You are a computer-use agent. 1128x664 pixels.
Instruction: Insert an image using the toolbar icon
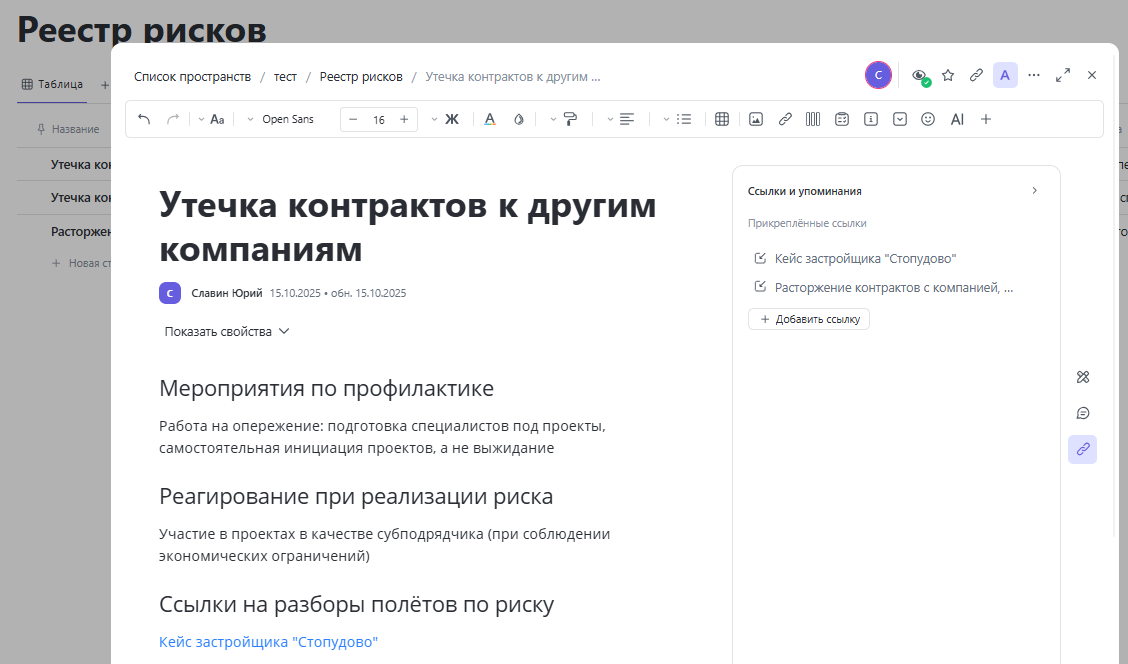(756, 118)
